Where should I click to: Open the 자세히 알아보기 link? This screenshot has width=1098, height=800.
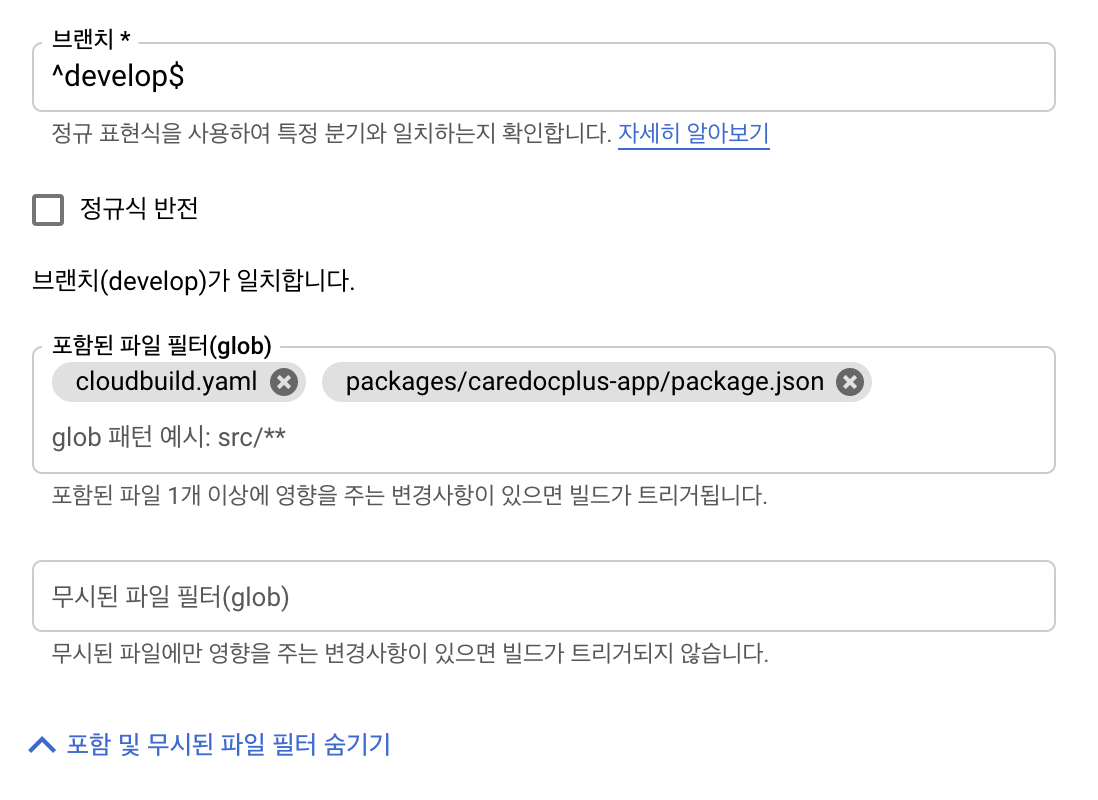[x=693, y=134]
